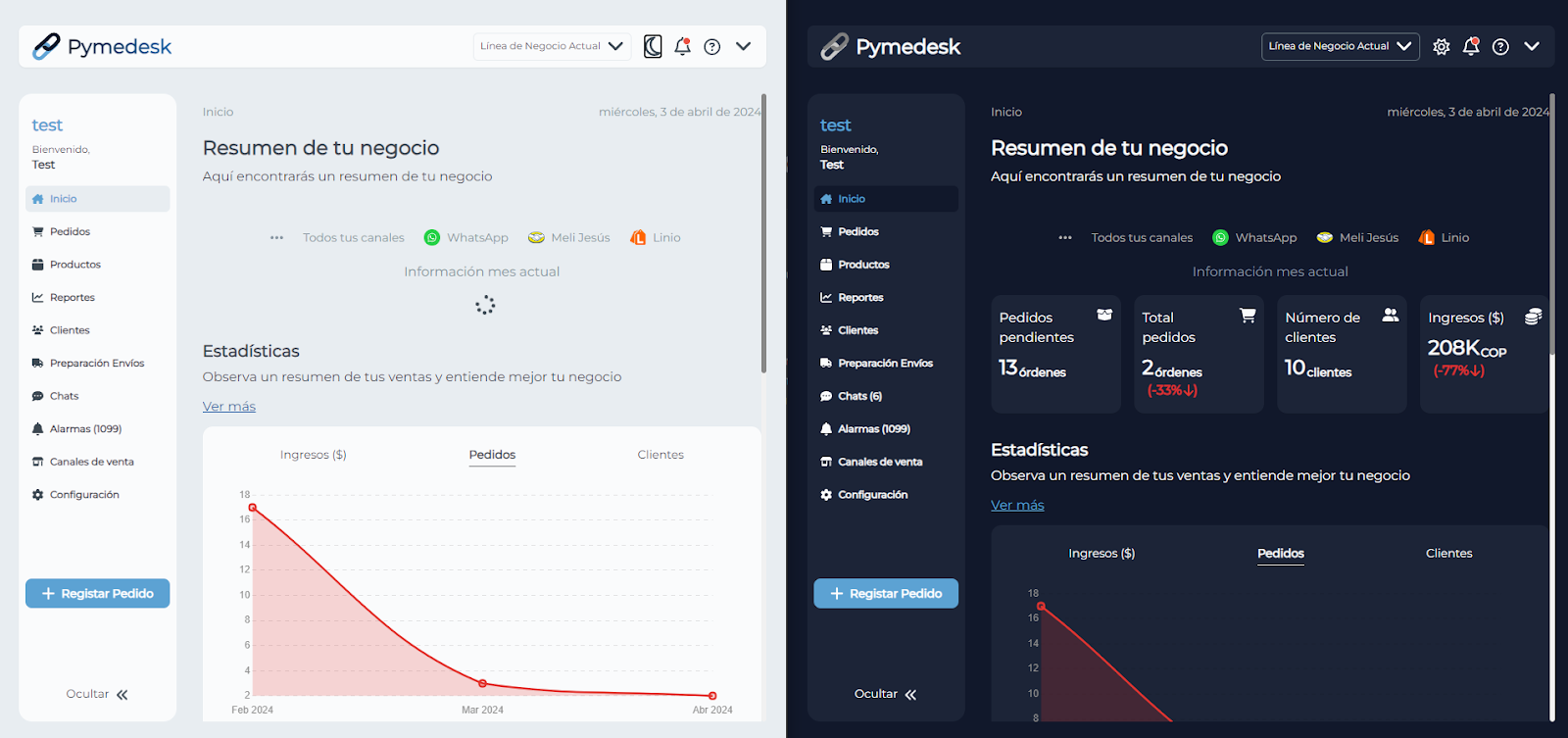Image resolution: width=1568 pixels, height=738 pixels.
Task: Click Pymedesk logo in light panel
Action: pos(102,46)
